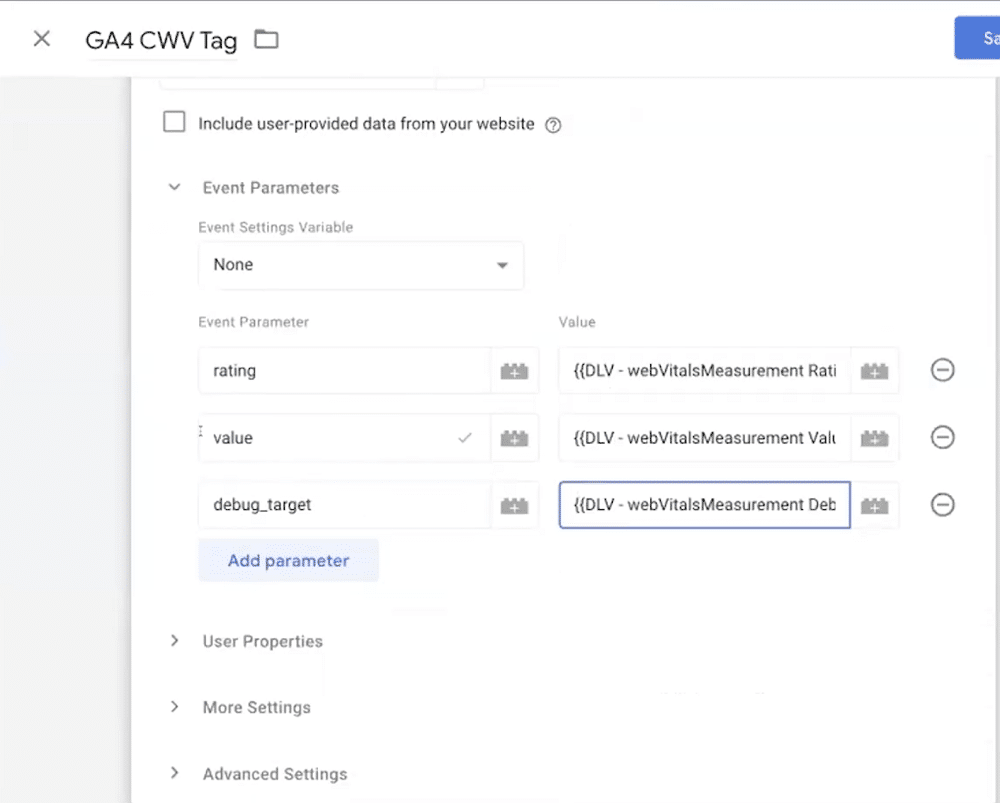This screenshot has height=803, width=1000.
Task: Insert variable for debug_target name field
Action: tap(514, 506)
